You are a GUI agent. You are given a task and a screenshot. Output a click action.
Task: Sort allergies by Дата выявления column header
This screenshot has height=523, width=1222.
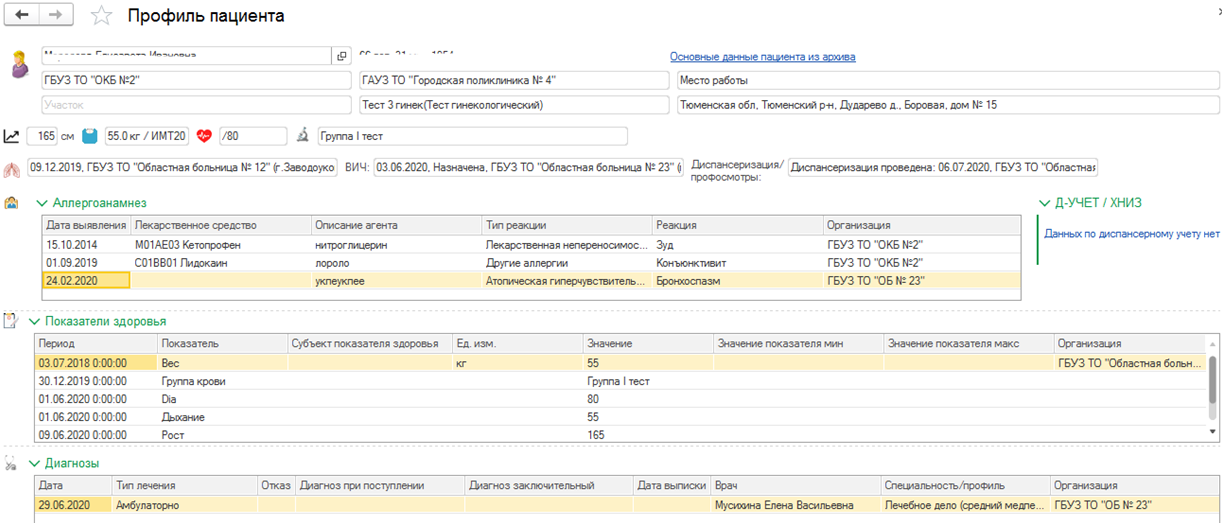pos(85,225)
